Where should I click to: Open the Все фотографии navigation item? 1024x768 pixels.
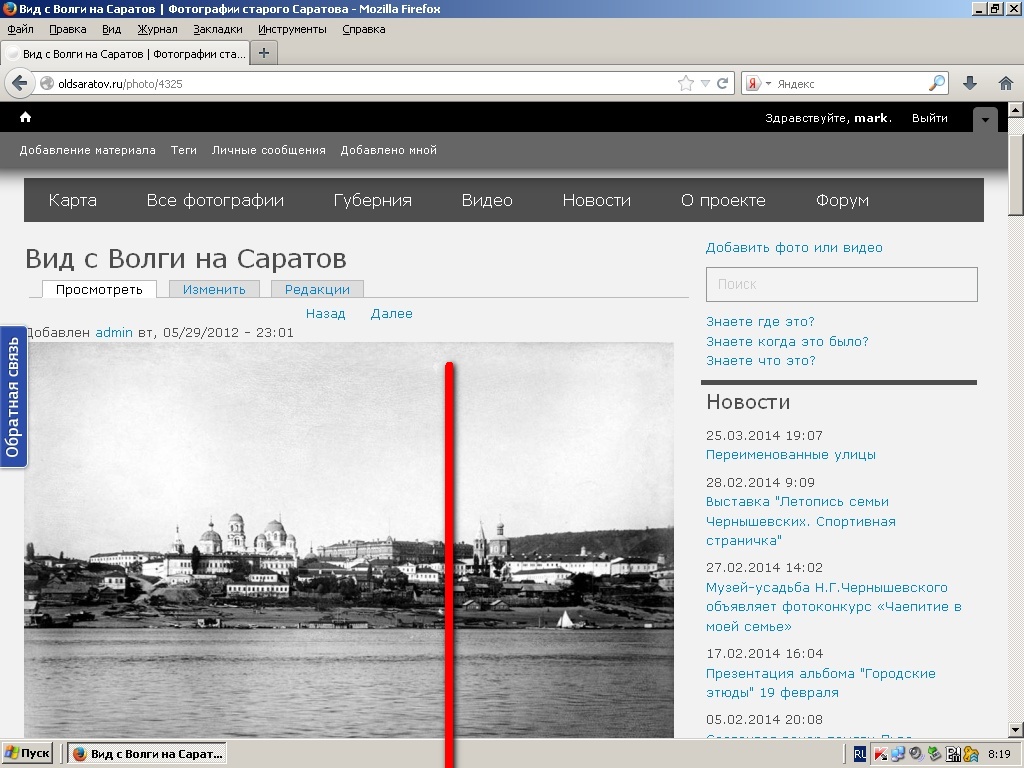(215, 200)
